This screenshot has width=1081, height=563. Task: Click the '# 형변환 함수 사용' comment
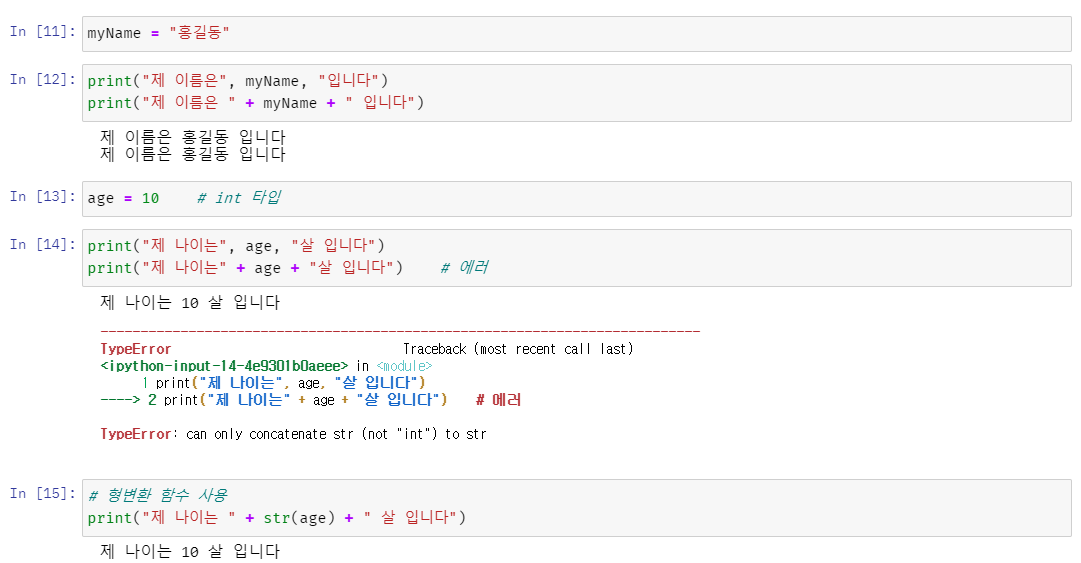pyautogui.click(x=158, y=495)
